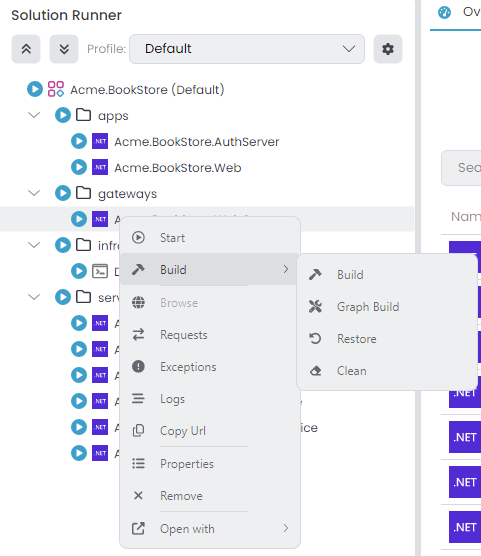Choose Remove in the context menu
Image resolution: width=481 pixels, height=556 pixels.
210,496
